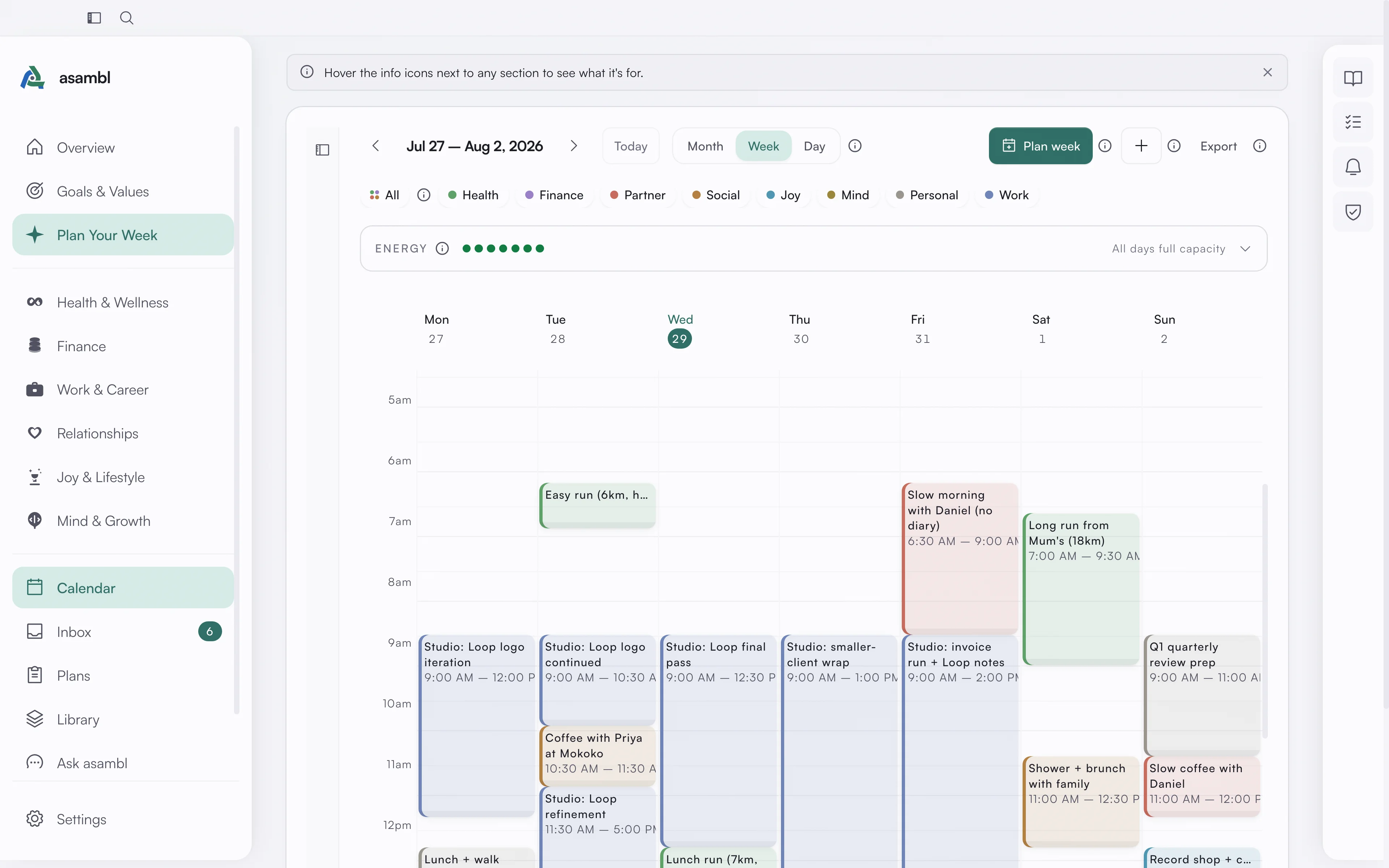Toggle the sidebar panel icon in top bar

[94, 18]
